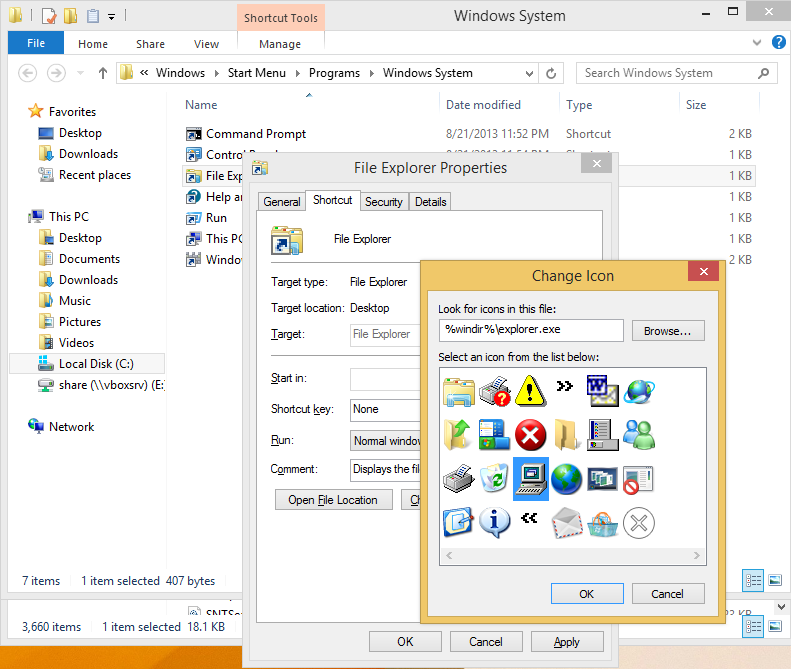The width and height of the screenshot is (791, 669).
Task: Pick the printer with red question mark icon
Action: pyautogui.click(x=494, y=392)
